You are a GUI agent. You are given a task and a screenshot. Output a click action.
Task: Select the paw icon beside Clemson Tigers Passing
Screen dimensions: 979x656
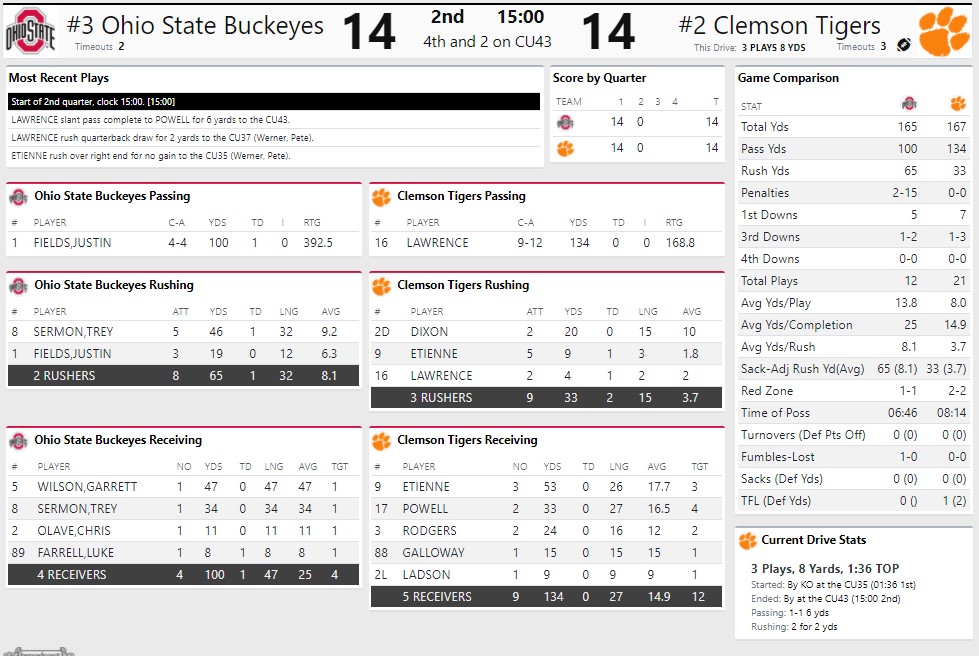(381, 197)
